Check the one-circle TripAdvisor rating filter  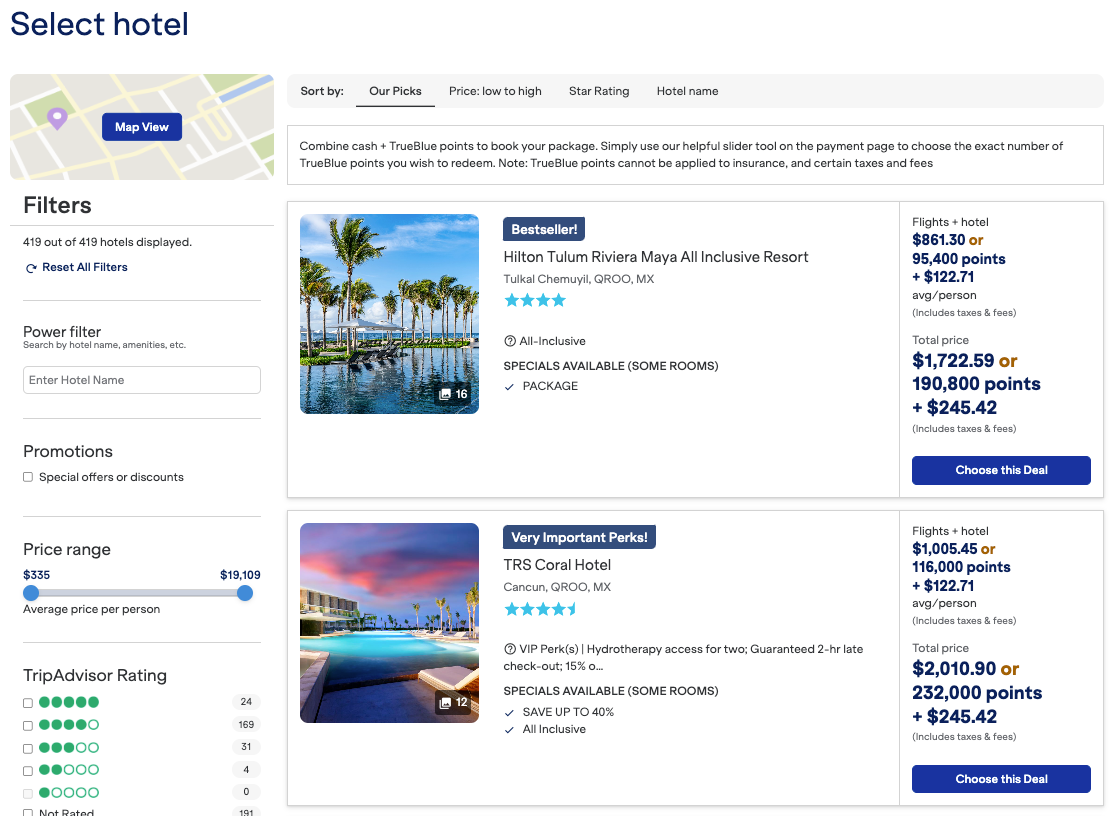28,793
